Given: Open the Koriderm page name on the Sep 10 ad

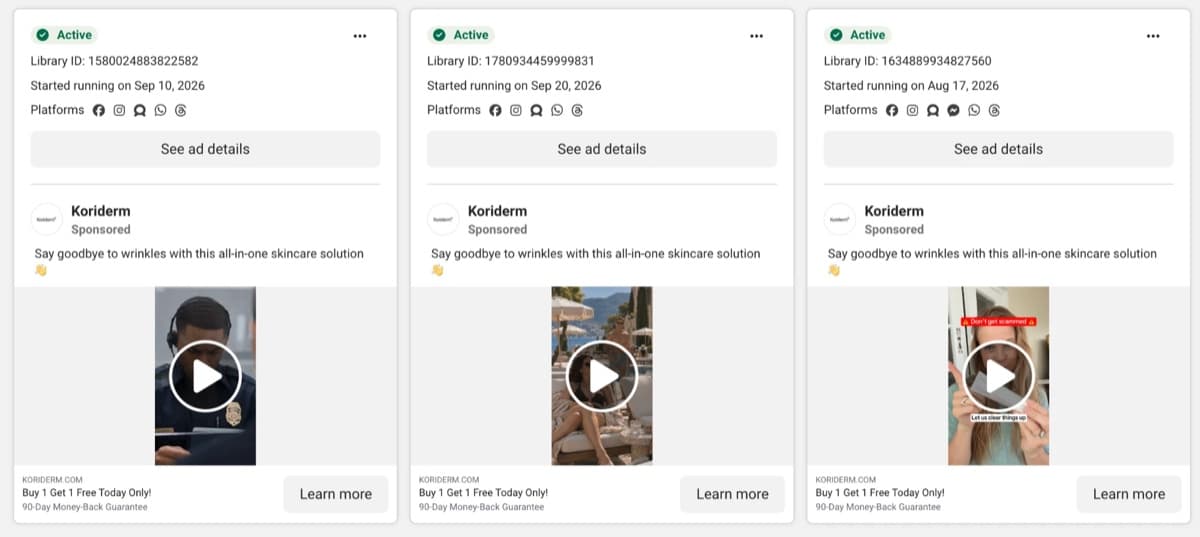Looking at the screenshot, I should (x=101, y=211).
